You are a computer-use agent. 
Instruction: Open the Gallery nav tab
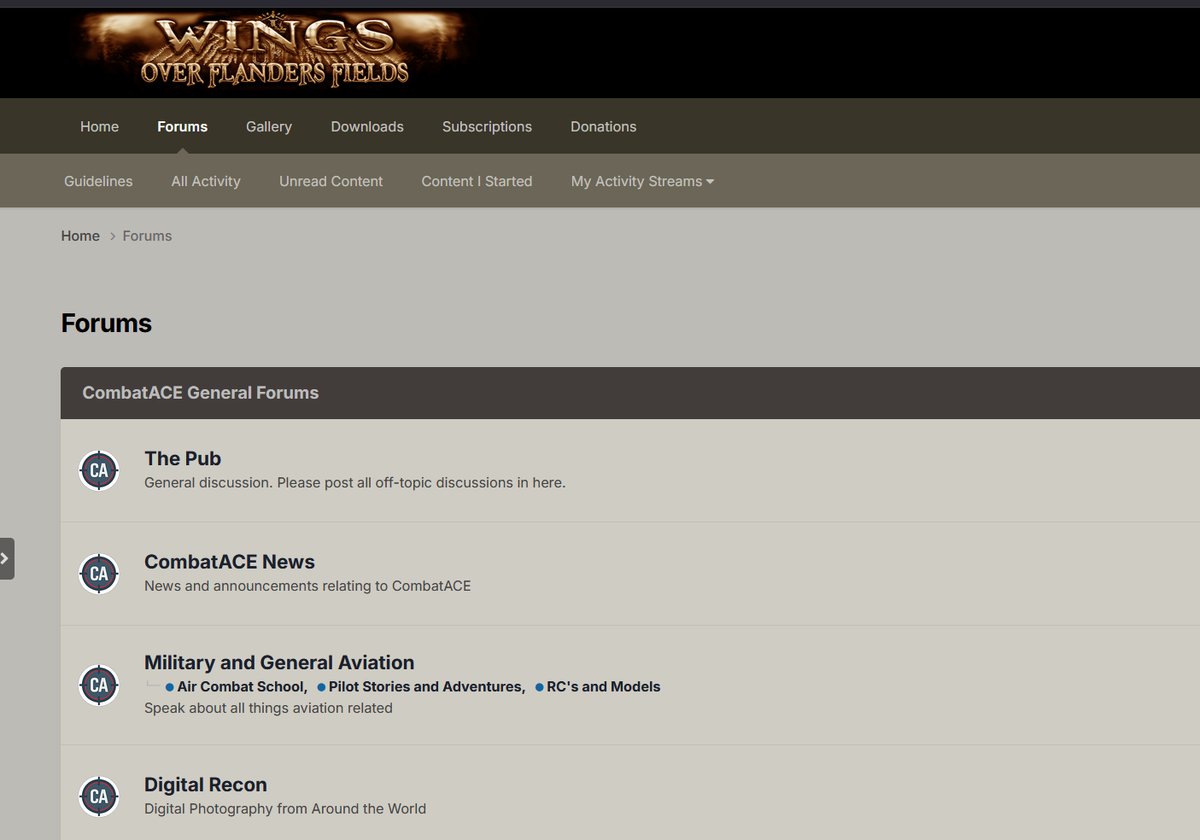pyautogui.click(x=269, y=126)
